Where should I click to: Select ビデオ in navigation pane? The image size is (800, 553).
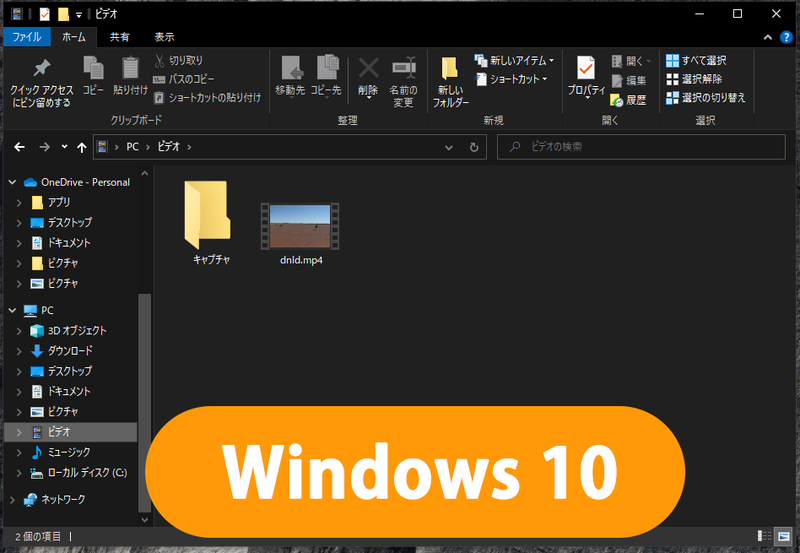pyautogui.click(x=70, y=432)
